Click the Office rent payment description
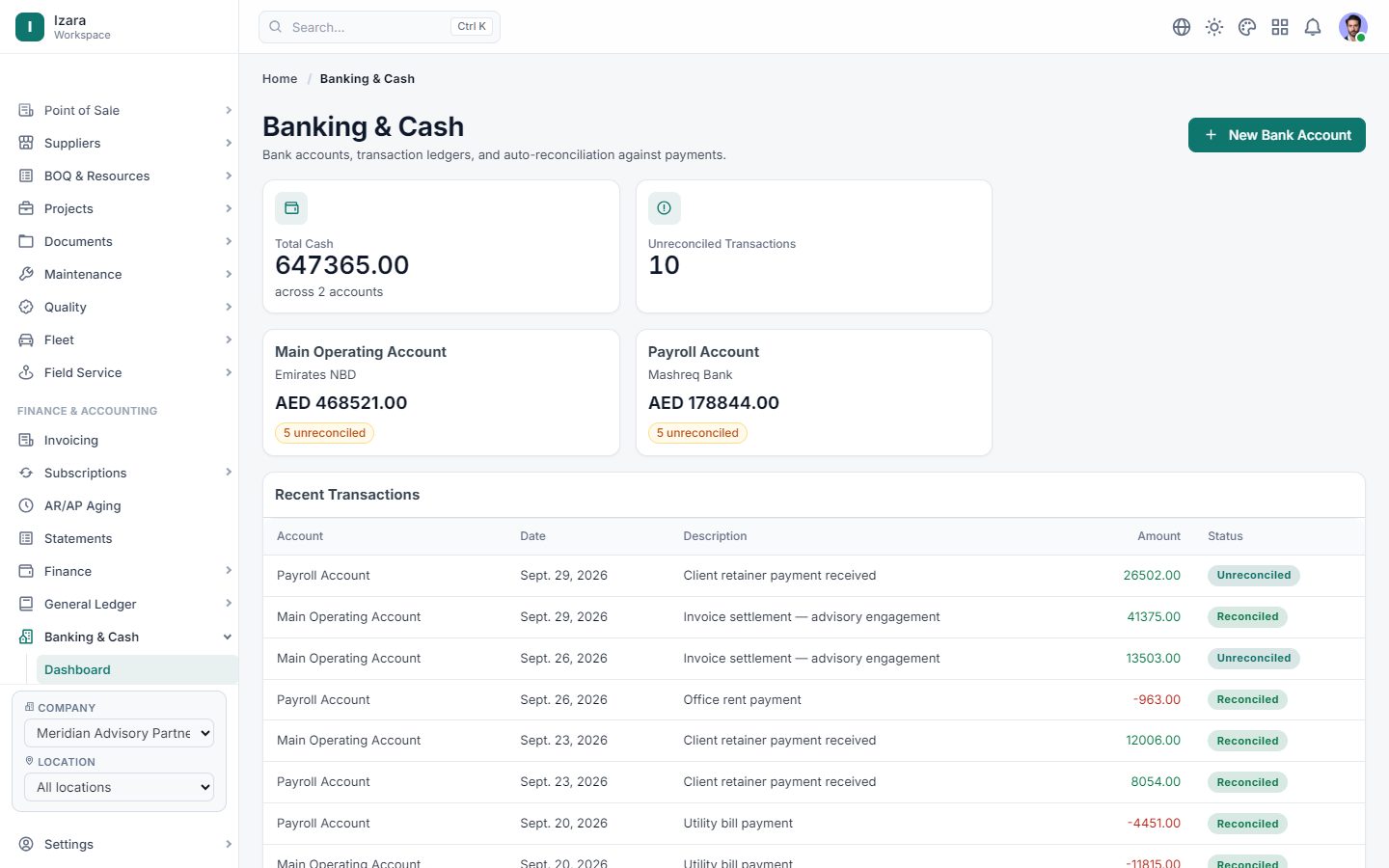 point(742,700)
